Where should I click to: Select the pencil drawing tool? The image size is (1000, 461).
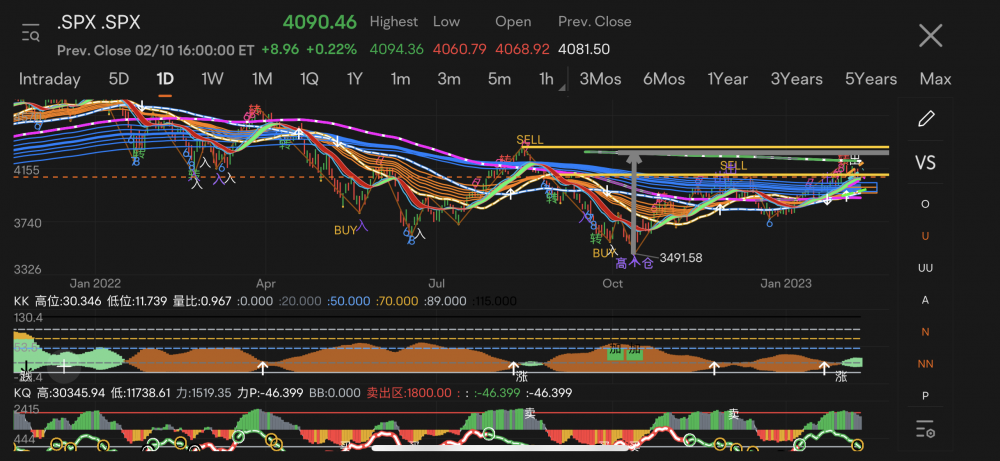926,119
